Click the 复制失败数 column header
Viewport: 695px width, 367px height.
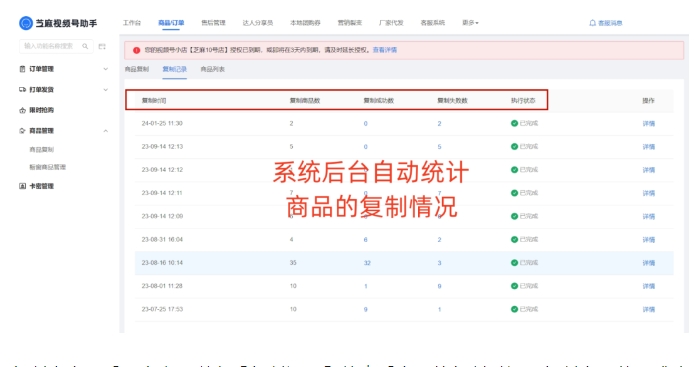[x=452, y=101]
